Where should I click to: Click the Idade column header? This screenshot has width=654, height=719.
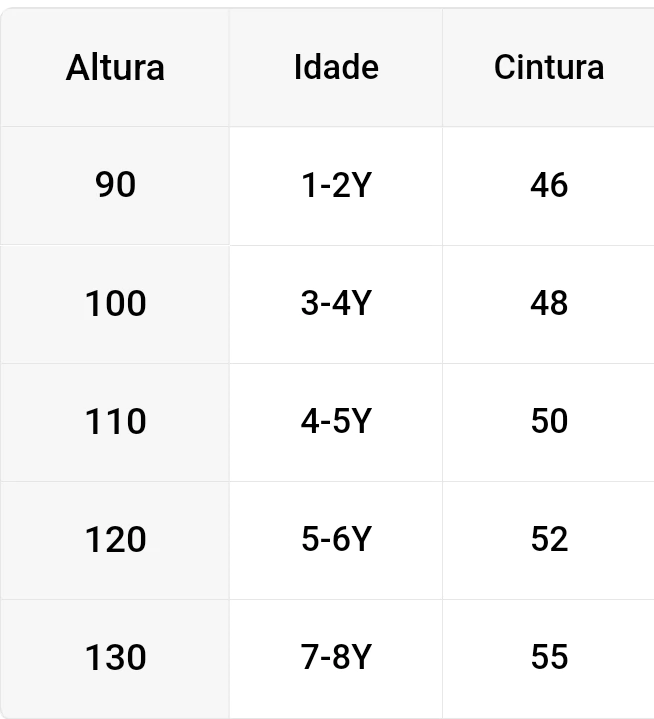tap(336, 68)
